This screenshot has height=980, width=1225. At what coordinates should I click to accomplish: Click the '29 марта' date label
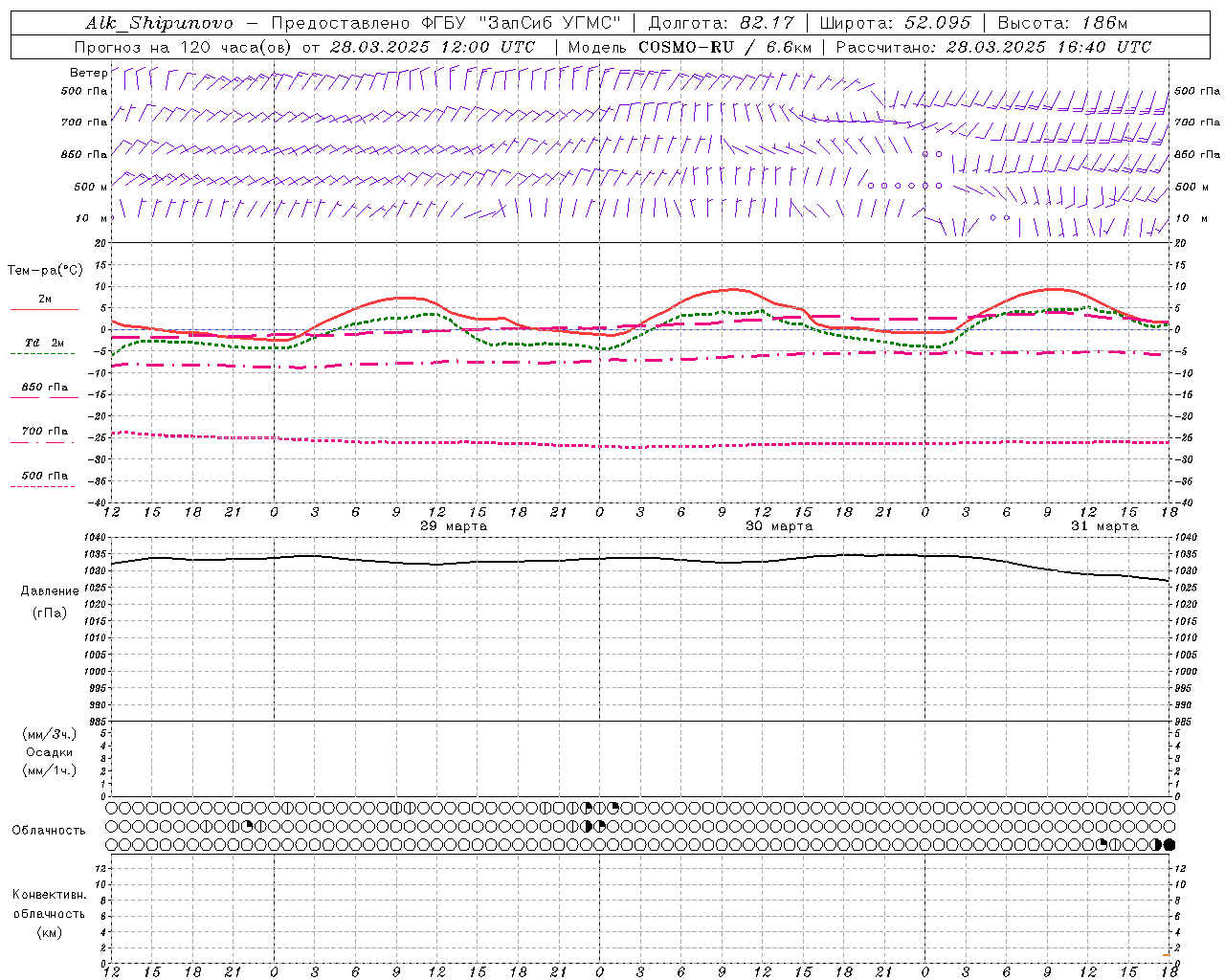(454, 526)
